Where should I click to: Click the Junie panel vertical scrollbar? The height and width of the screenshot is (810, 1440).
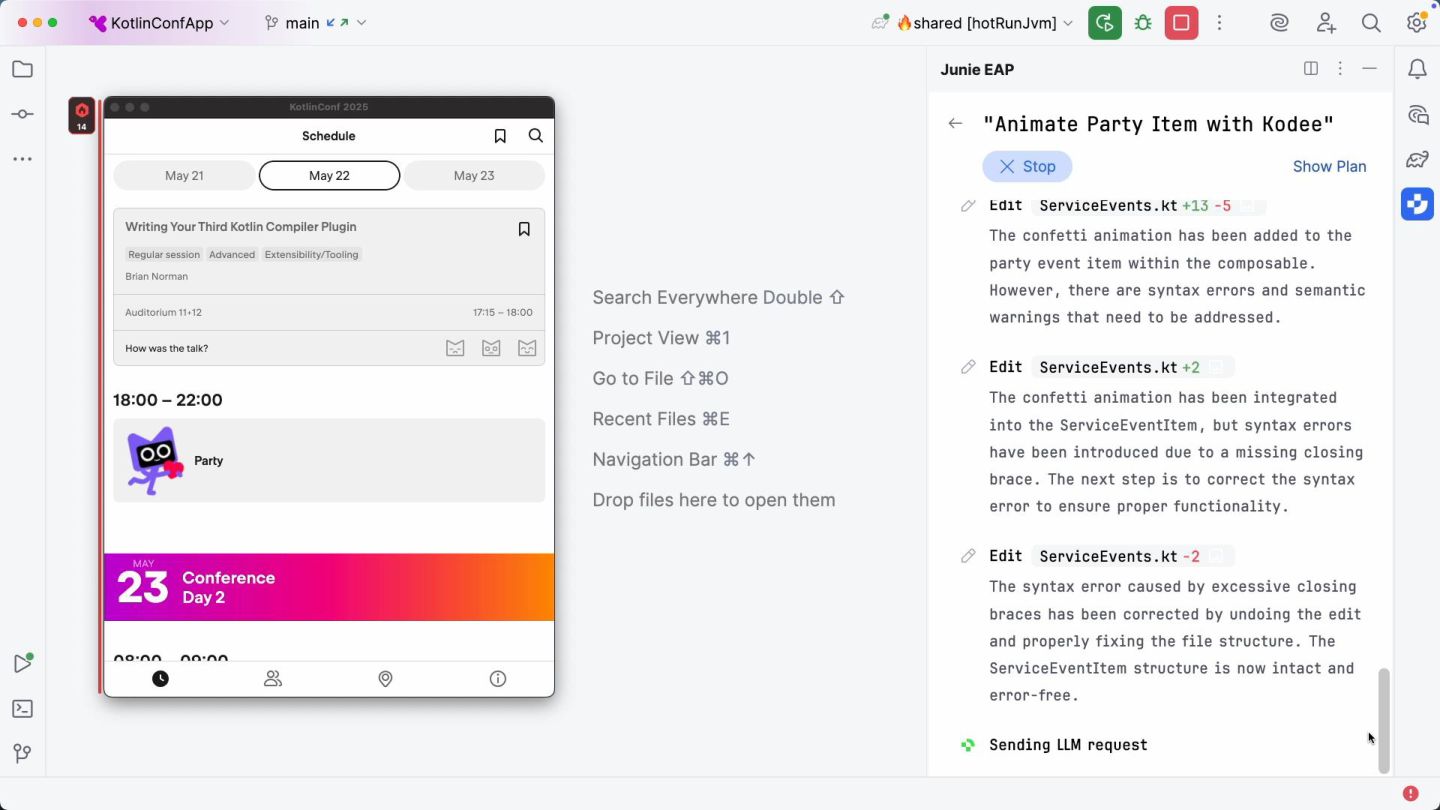coord(1384,720)
